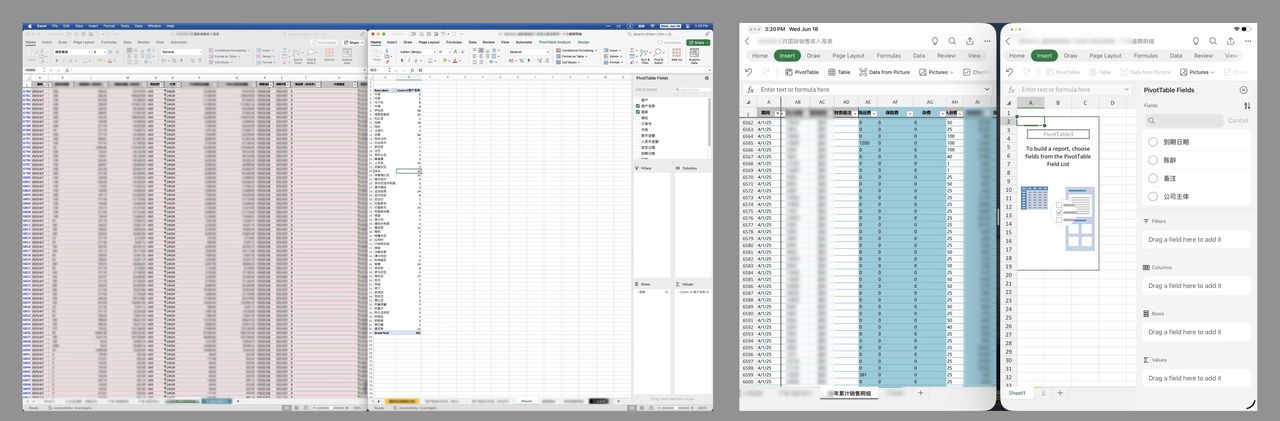Click Analyze Data in right Mac window
This screenshot has height=421, width=1280.
click(694, 55)
